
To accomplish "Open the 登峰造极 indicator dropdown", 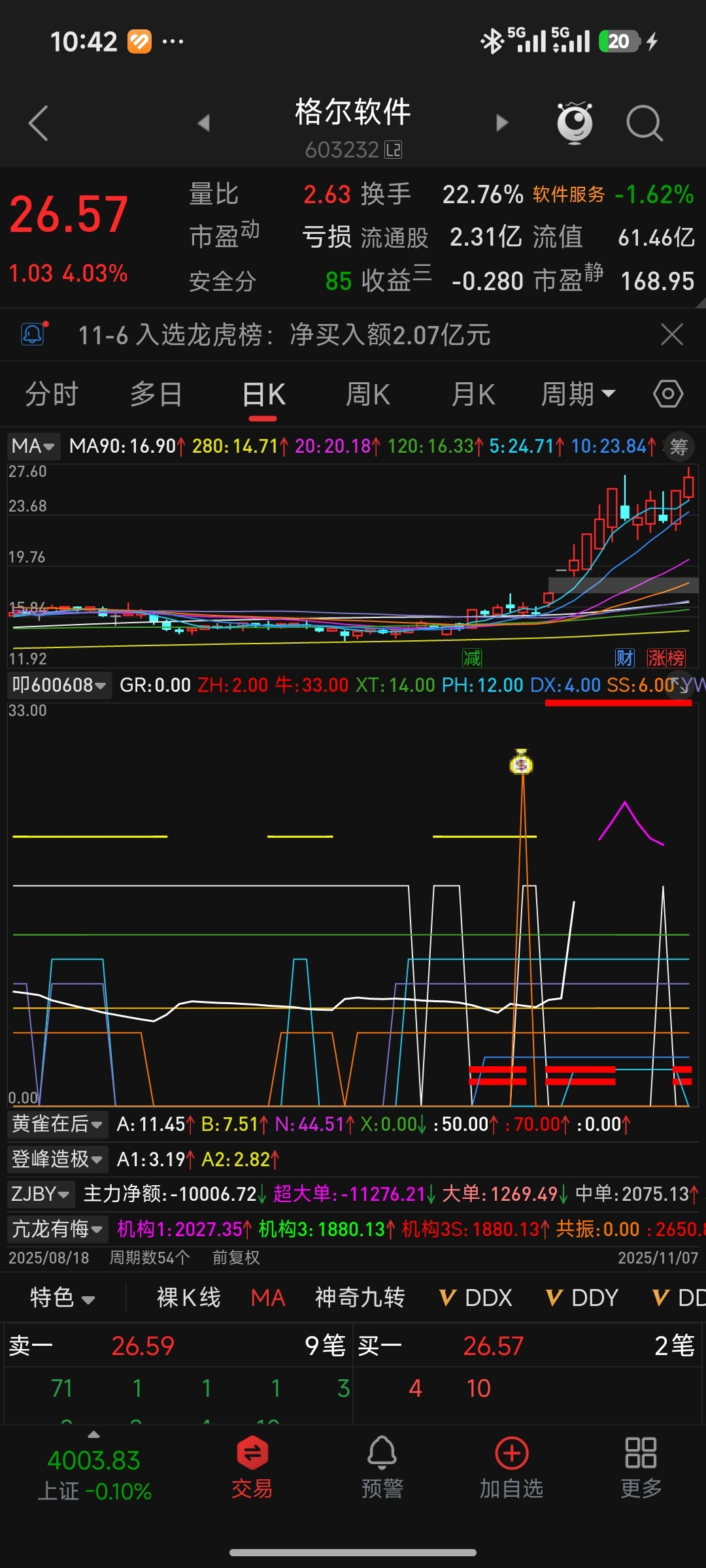I will tap(58, 1159).
